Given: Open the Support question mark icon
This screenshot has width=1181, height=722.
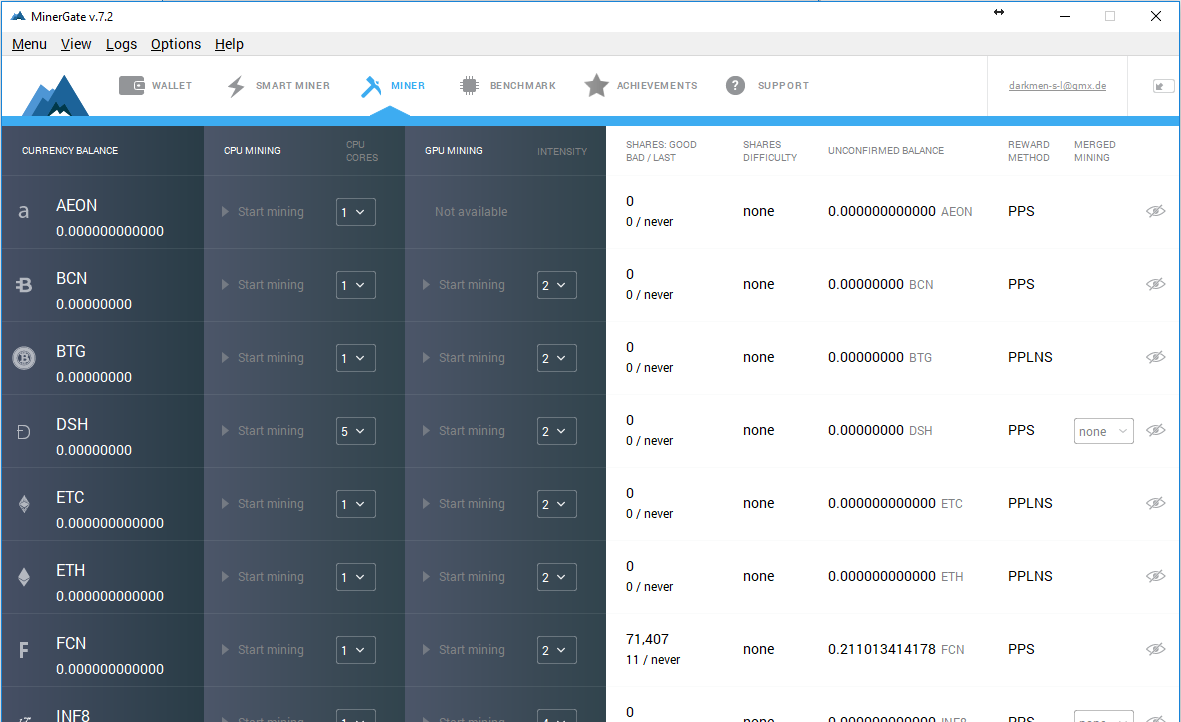Looking at the screenshot, I should (x=735, y=86).
